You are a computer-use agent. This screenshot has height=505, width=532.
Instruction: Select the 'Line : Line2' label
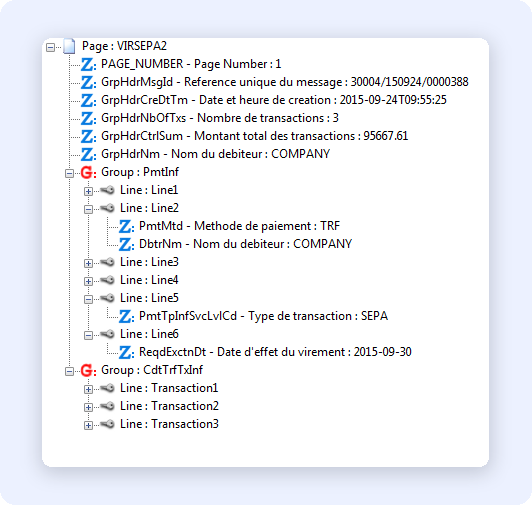(x=149, y=208)
